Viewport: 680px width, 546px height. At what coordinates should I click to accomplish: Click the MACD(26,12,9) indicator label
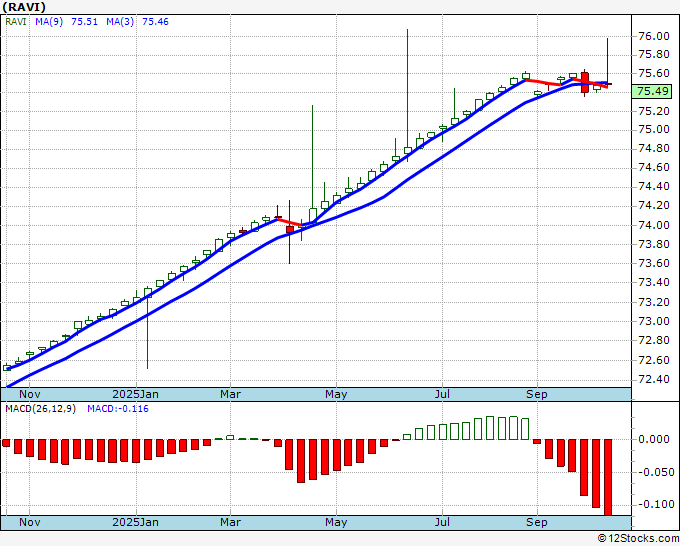pyautogui.click(x=40, y=409)
